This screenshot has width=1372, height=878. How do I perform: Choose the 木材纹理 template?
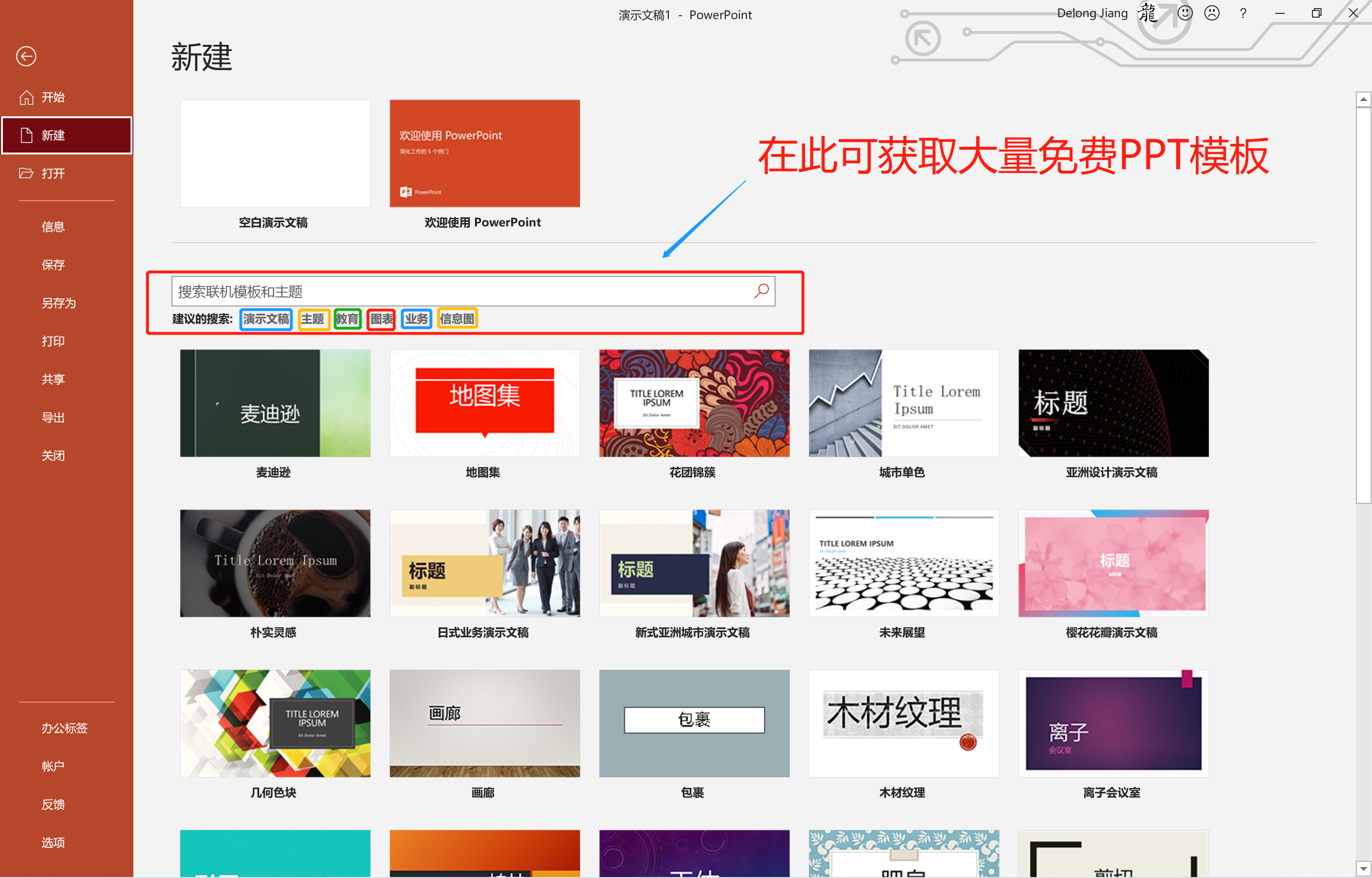pos(904,724)
